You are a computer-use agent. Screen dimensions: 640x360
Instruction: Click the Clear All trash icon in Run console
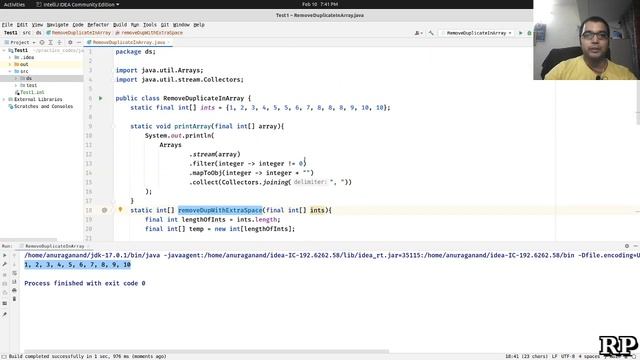pyautogui.click(x=14, y=299)
